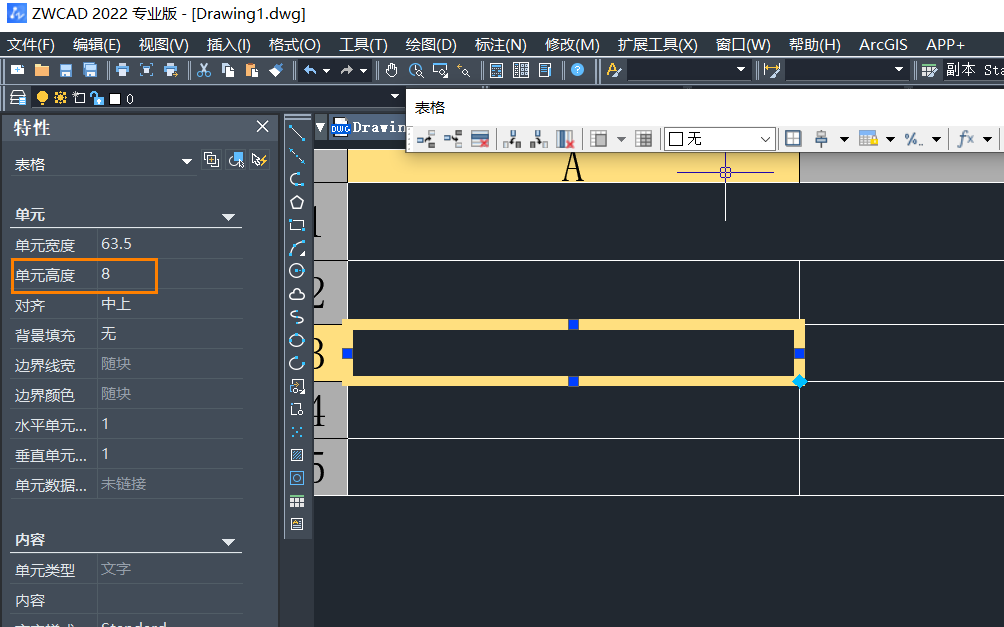The width and height of the screenshot is (1004, 627).
Task: Toggle the PICKADD icon in Properties panel
Action: point(211,159)
